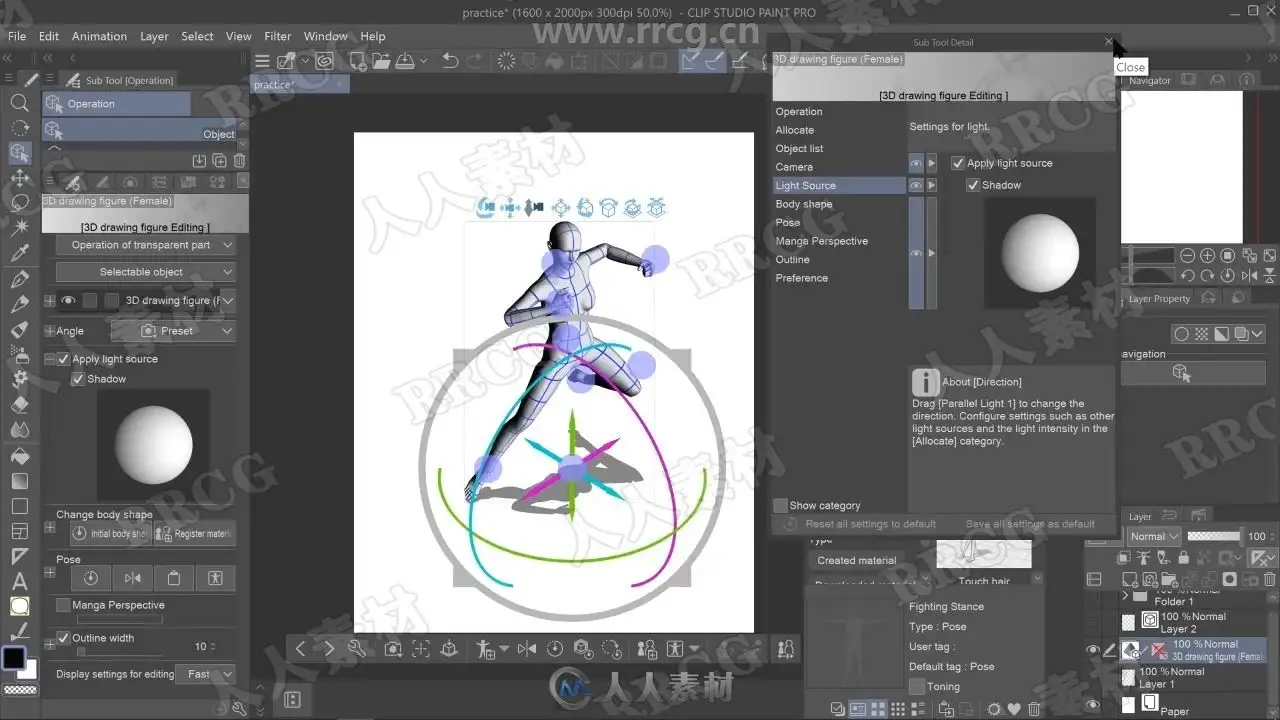Screen dimensions: 1280x720
Task: Click camera preset icon in object launcher
Action: coord(393,649)
